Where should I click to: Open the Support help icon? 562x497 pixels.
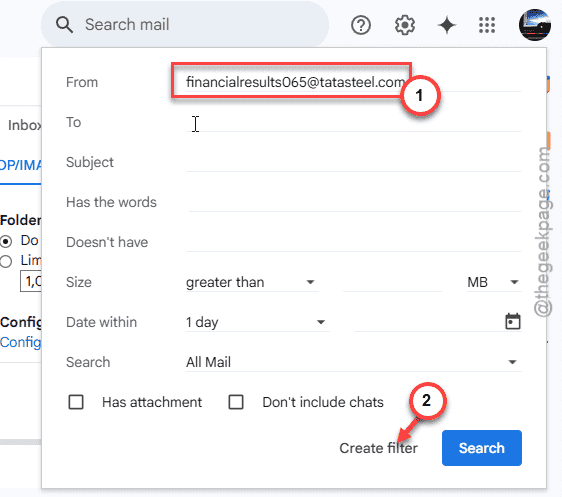pyautogui.click(x=361, y=25)
